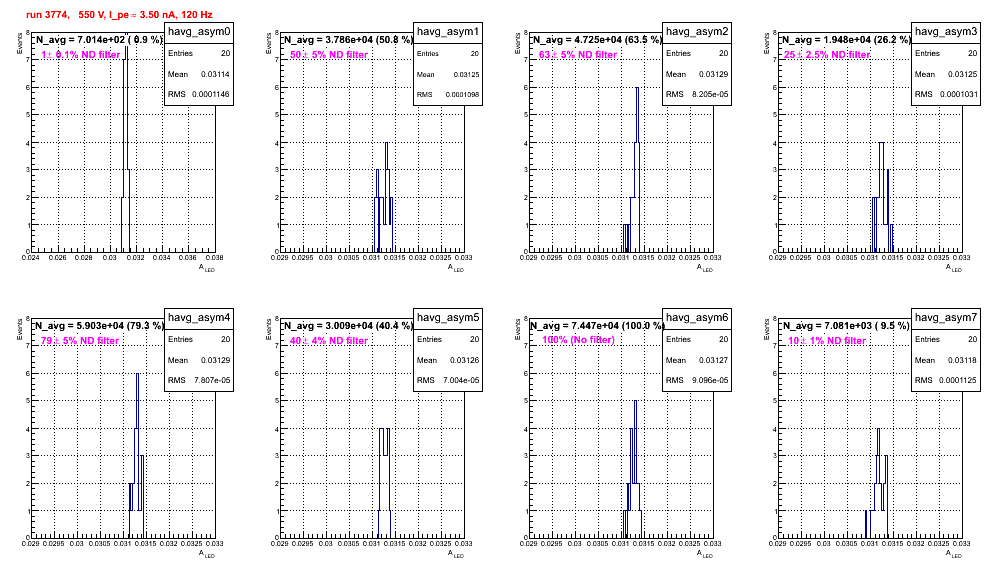Click RMS 0.0001125 in havg_asym7 stats
Viewport: 996px width, 572px height.
946,380
